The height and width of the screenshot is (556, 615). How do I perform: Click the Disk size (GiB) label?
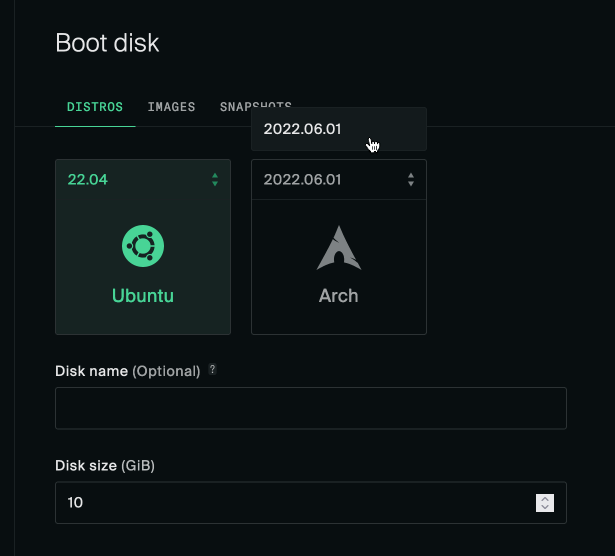tap(105, 466)
